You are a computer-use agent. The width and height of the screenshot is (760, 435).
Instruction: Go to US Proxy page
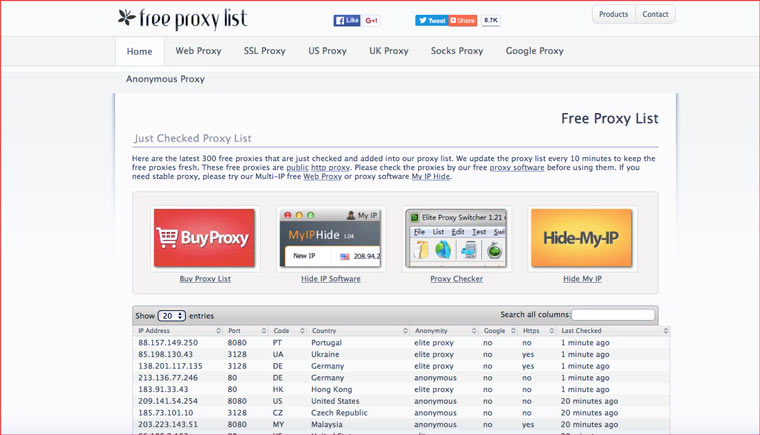pos(327,51)
